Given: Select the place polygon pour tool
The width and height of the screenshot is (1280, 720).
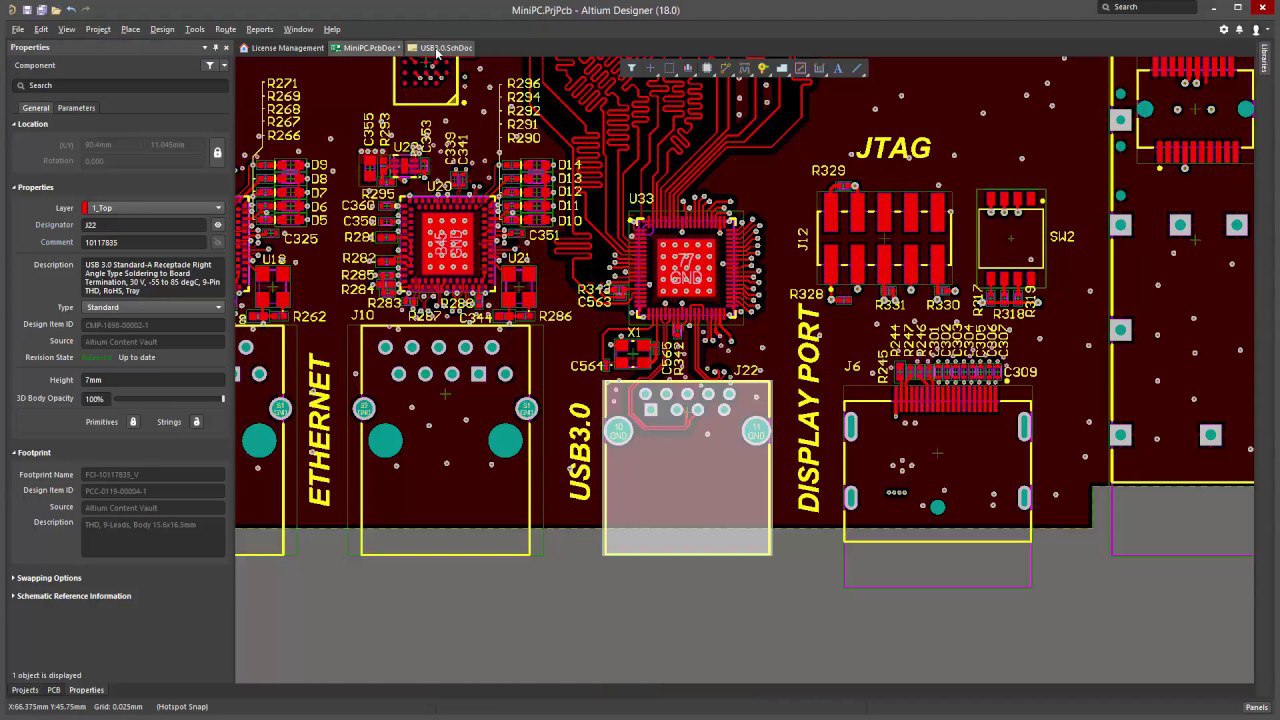Looking at the screenshot, I should point(782,68).
